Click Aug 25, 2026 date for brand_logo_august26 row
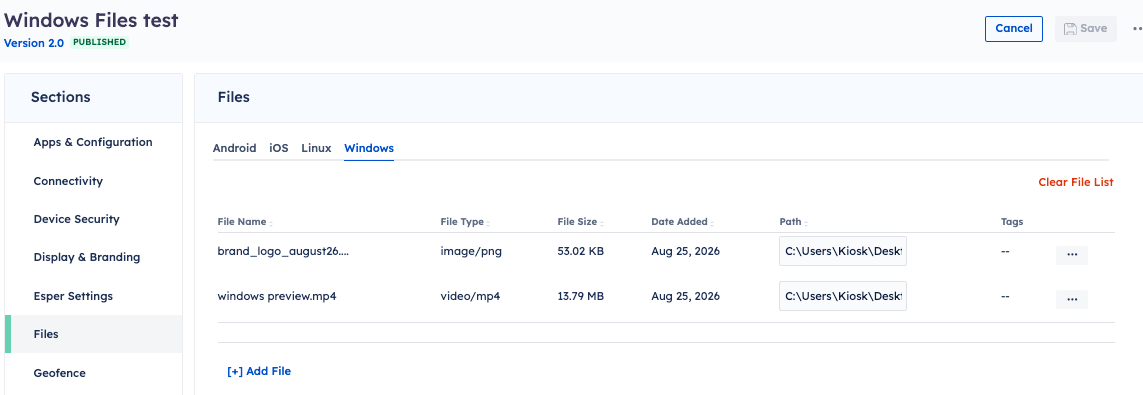This screenshot has width=1143, height=395. pos(685,251)
